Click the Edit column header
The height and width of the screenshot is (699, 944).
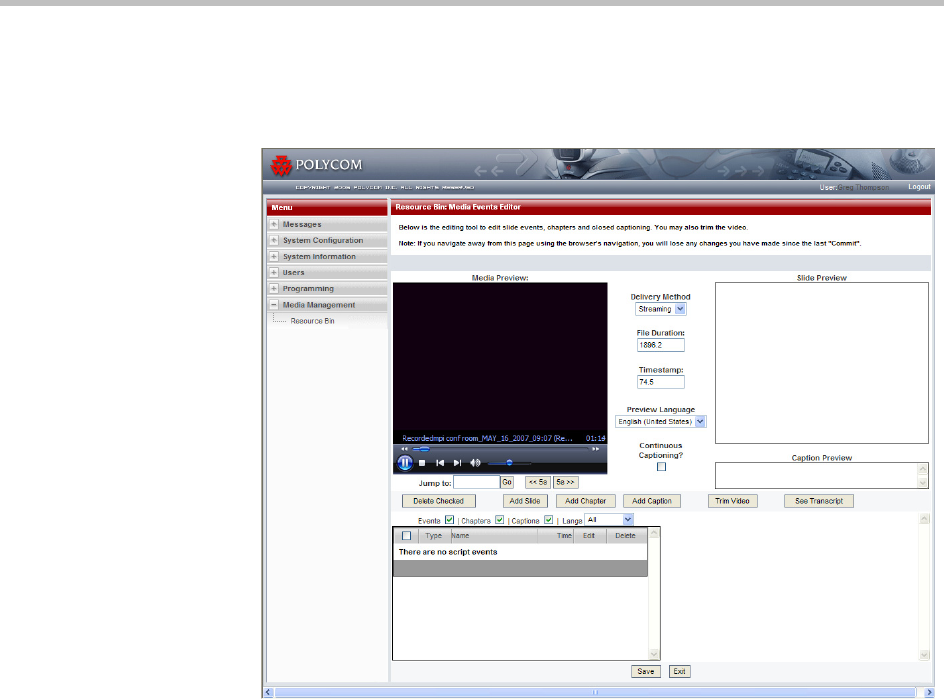coord(589,535)
